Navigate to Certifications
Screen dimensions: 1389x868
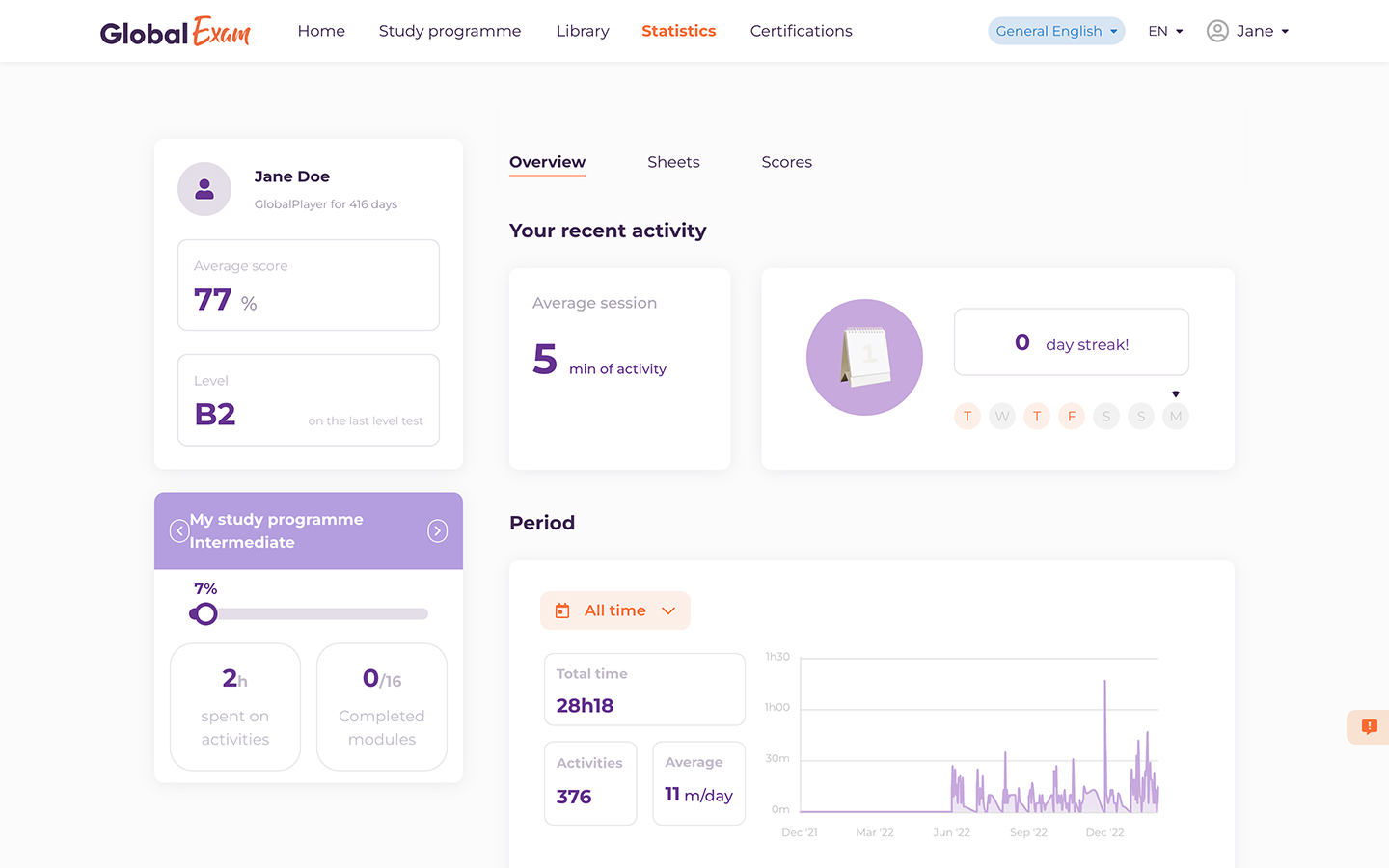tap(801, 31)
